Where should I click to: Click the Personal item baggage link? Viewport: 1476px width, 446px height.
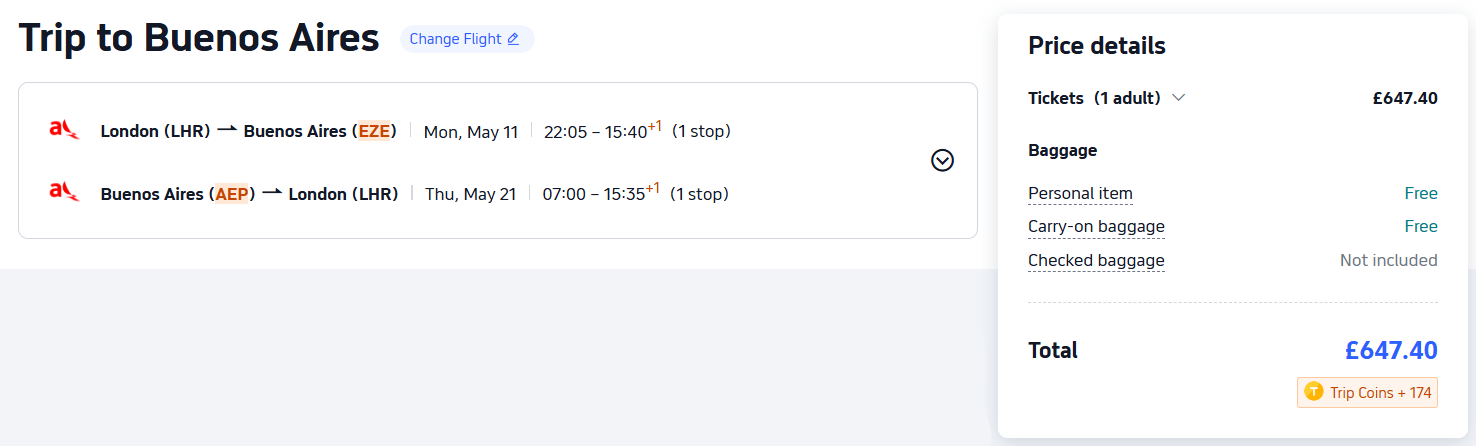click(1080, 194)
